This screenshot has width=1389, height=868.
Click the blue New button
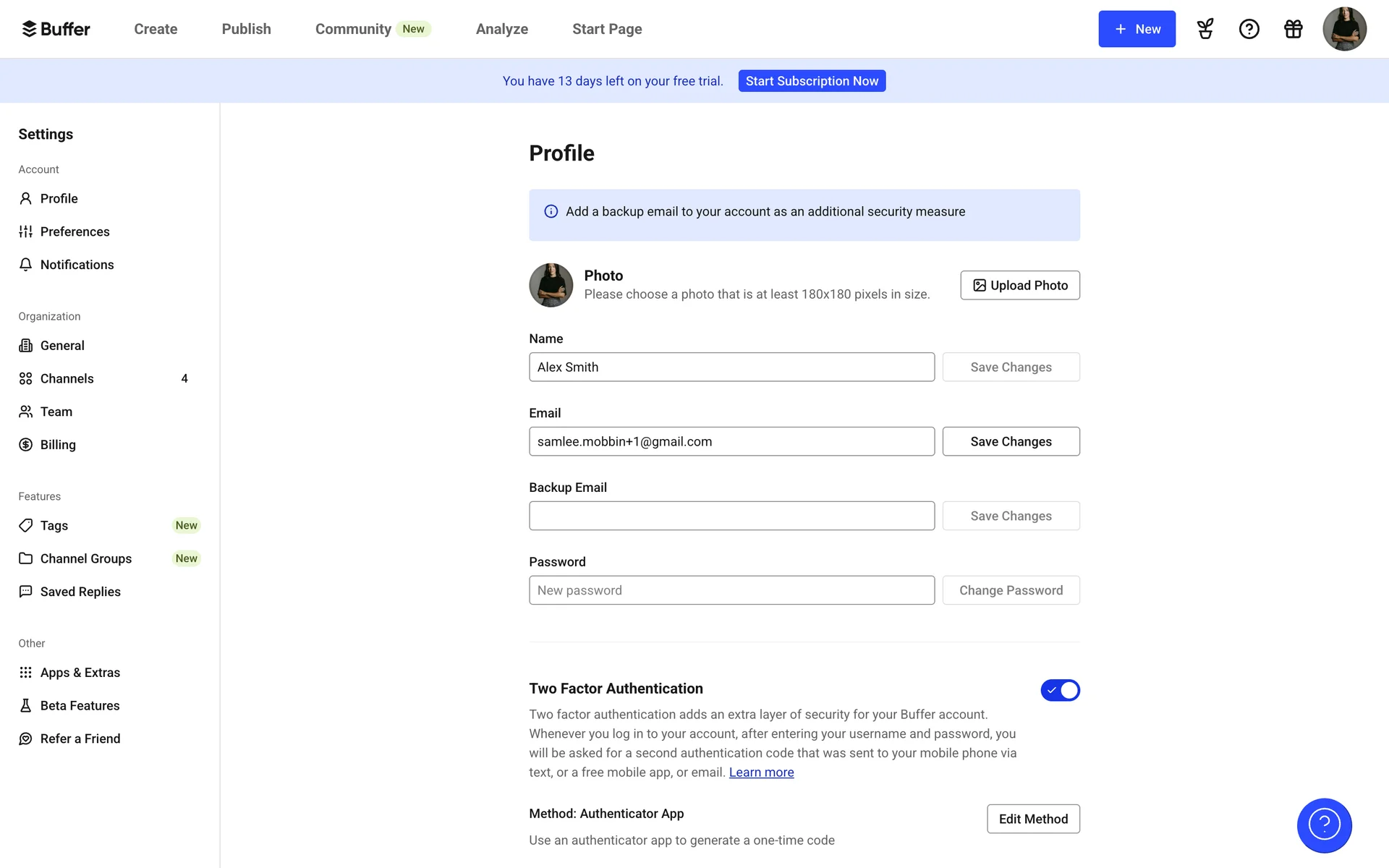click(1137, 29)
